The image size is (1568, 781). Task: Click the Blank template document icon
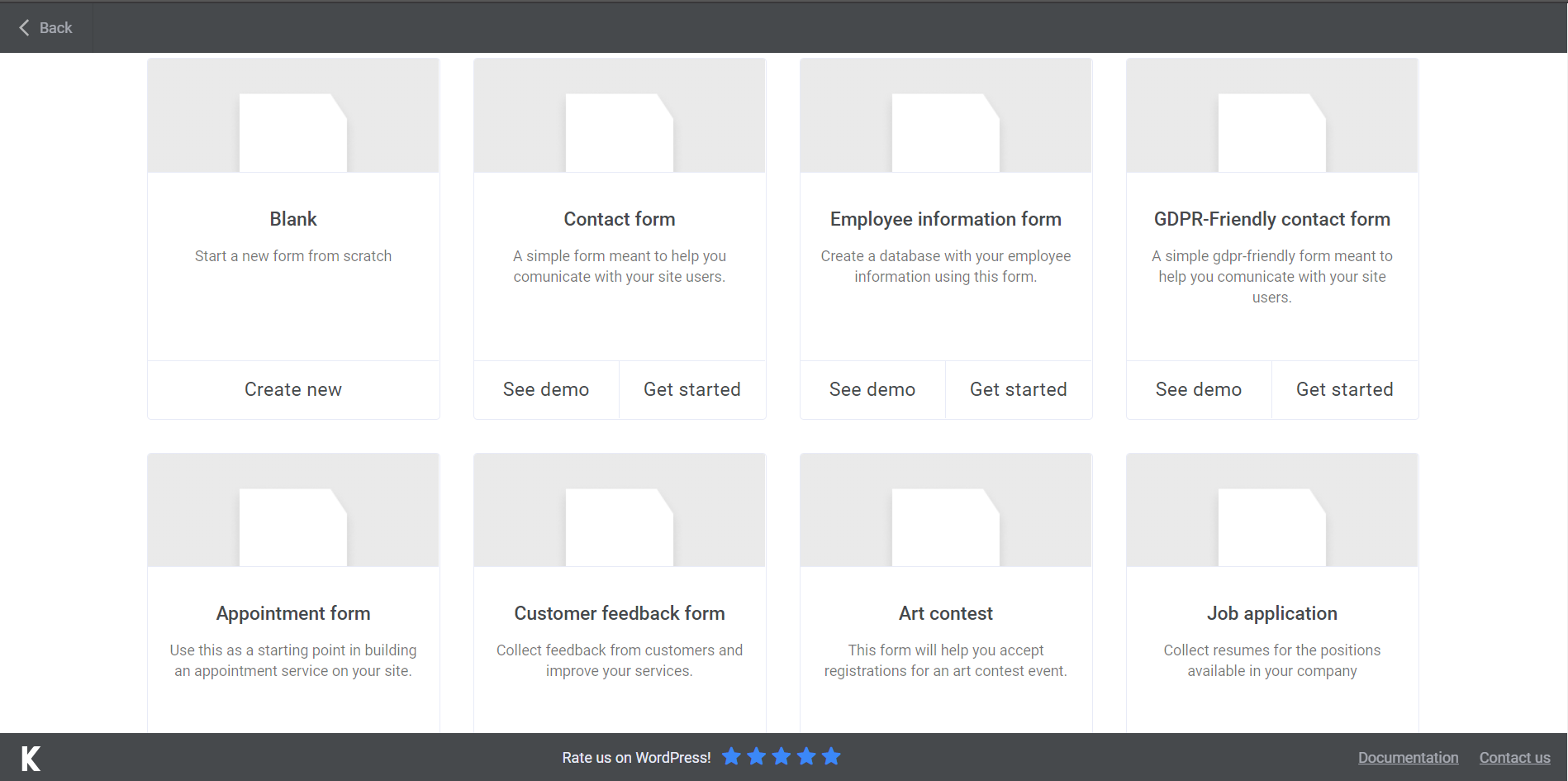point(292,132)
